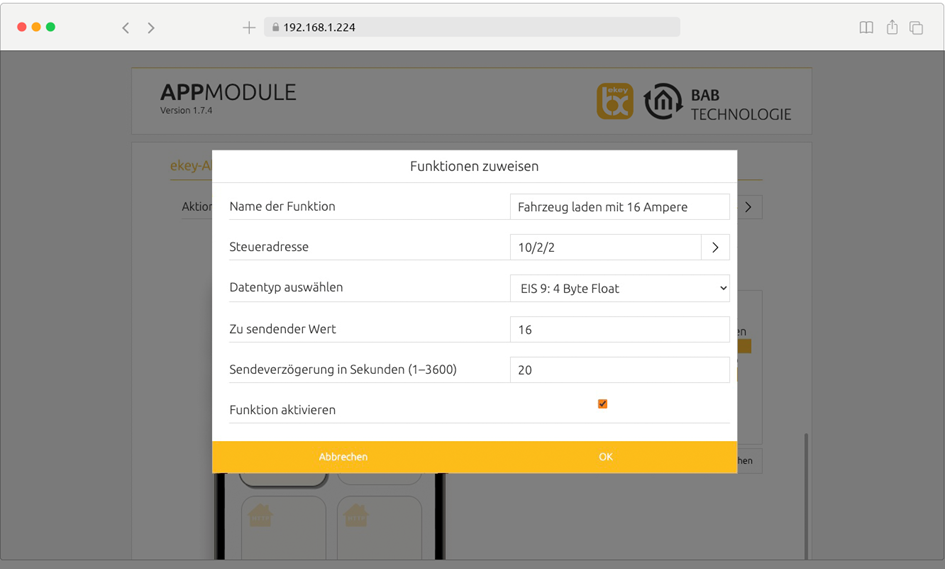Show the Safari tab overview icon

pos(916,28)
